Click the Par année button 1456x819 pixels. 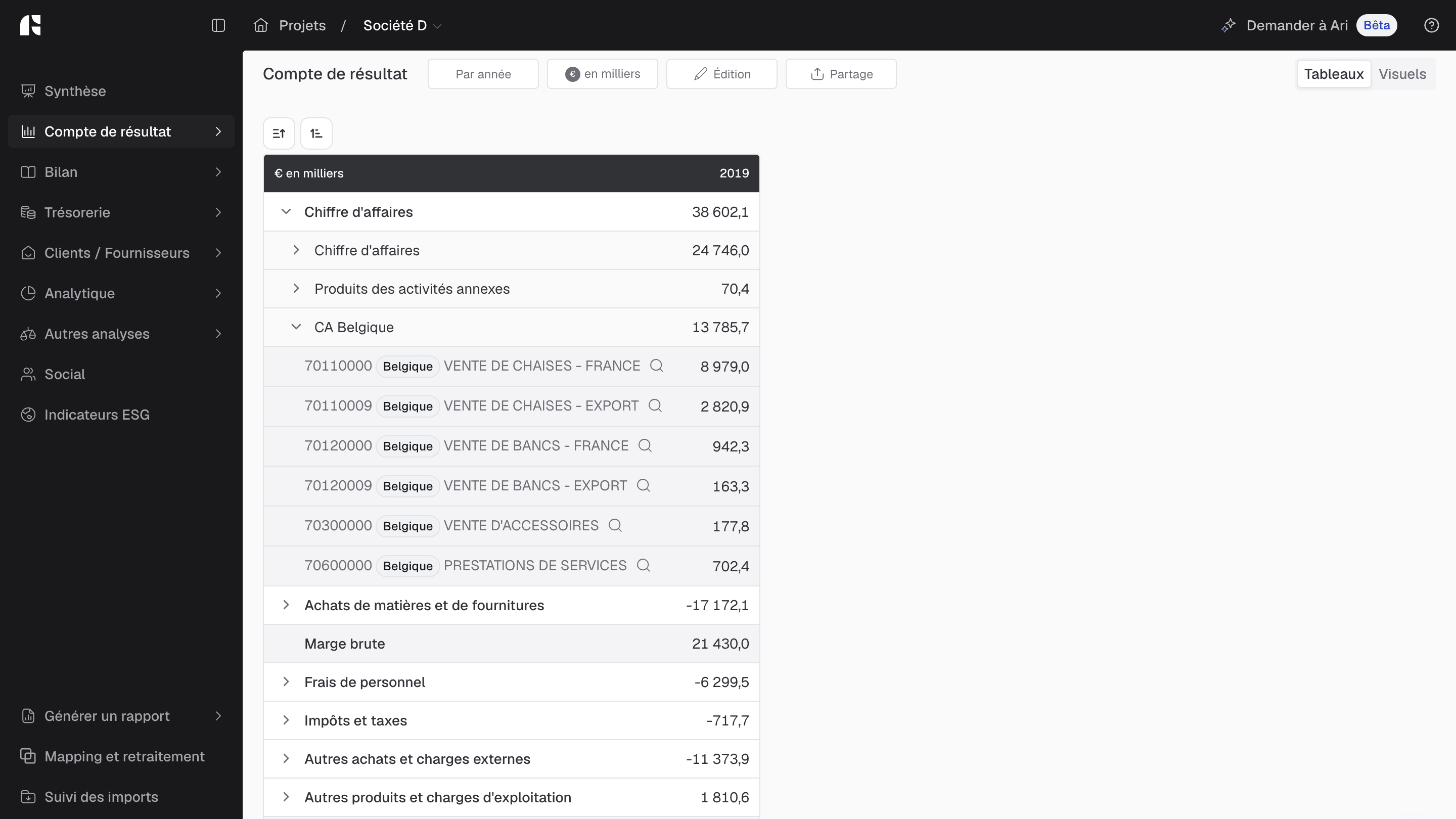tap(483, 74)
